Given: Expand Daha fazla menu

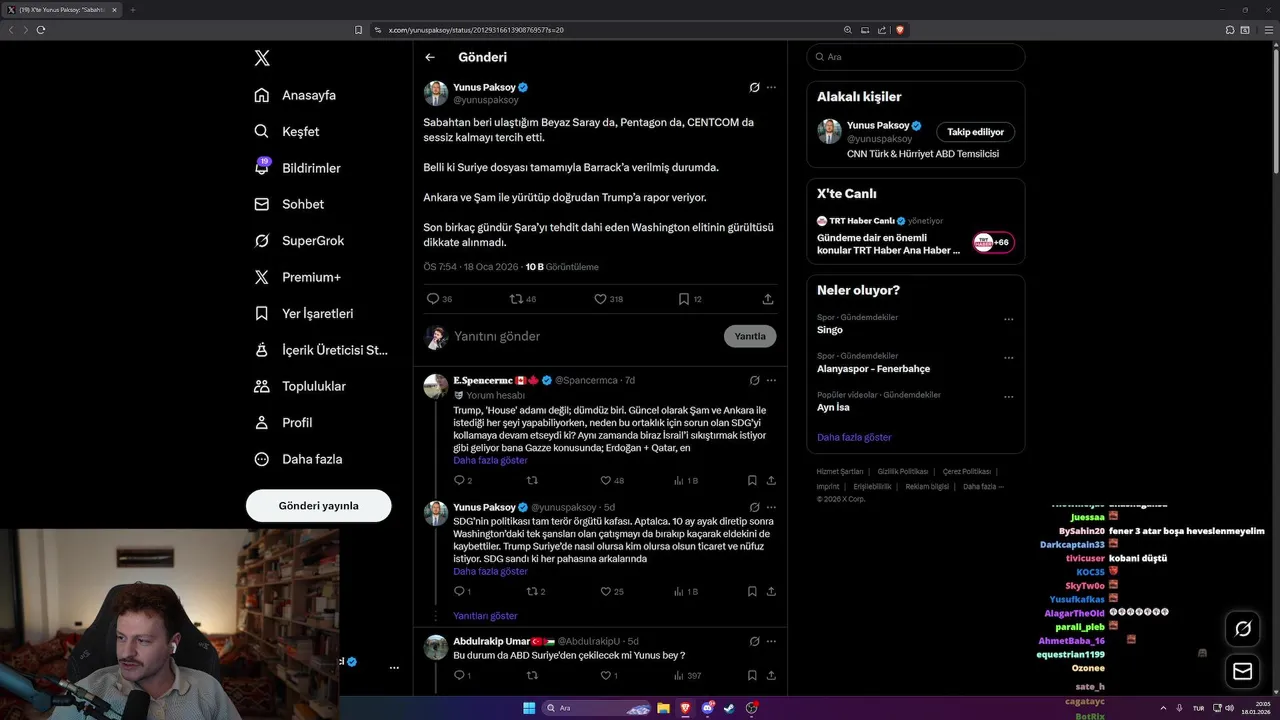Looking at the screenshot, I should point(298,459).
